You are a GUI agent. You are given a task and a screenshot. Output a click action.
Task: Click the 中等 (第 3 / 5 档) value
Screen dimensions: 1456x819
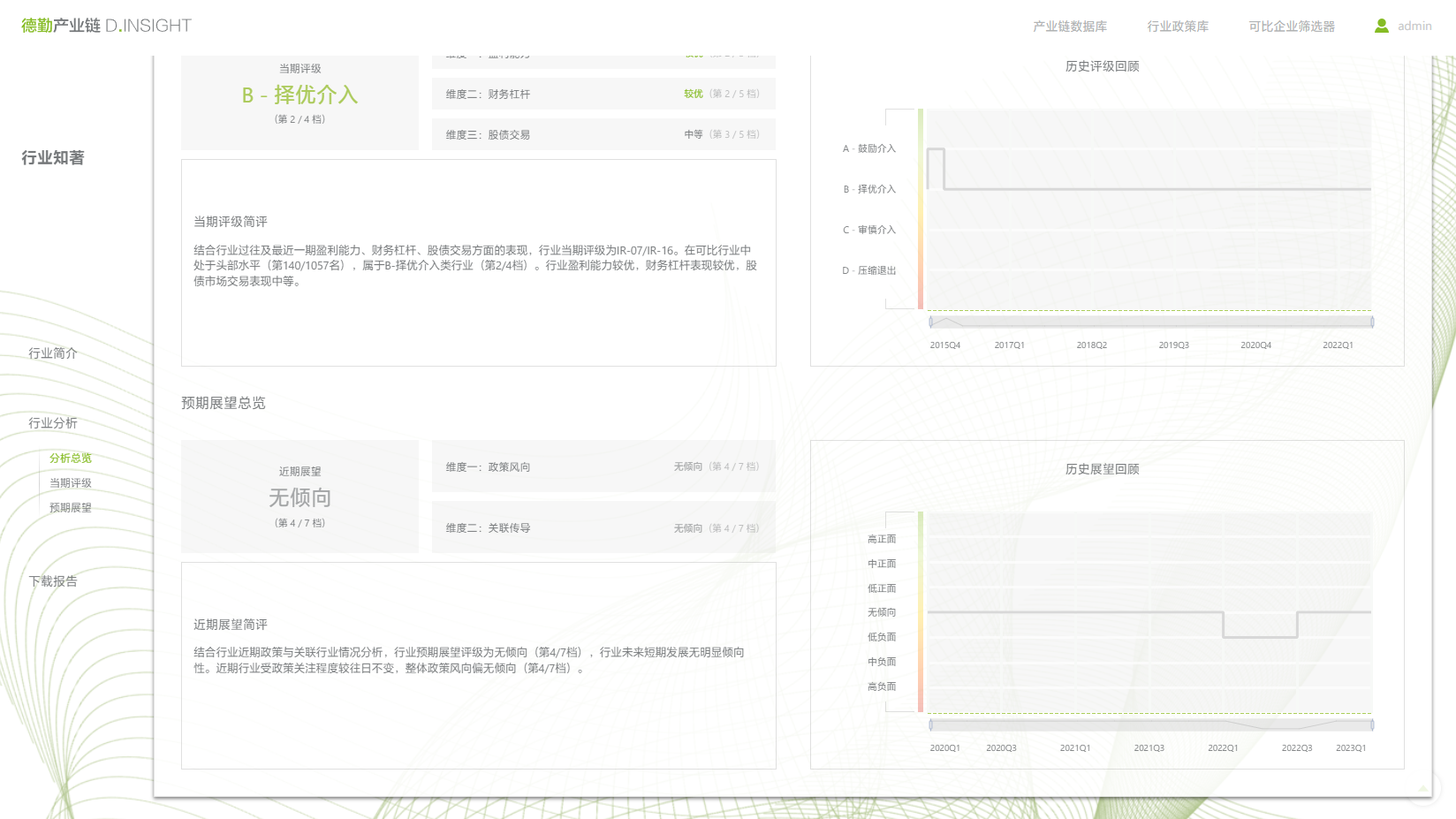pos(722,134)
